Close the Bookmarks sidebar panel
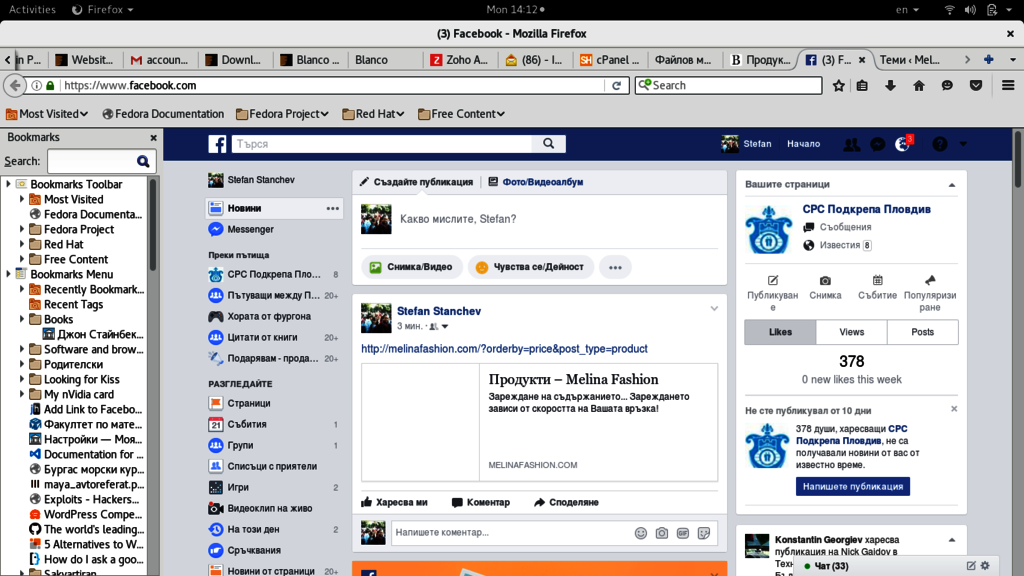Image resolution: width=1024 pixels, height=576 pixels. 153,138
